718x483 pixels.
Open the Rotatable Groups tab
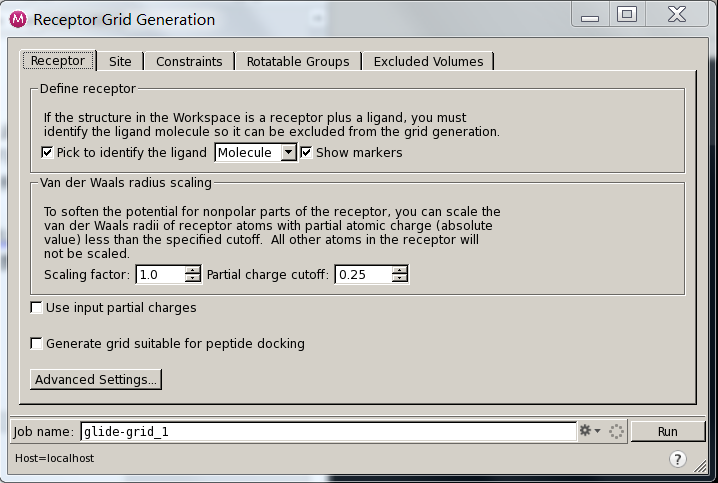298,61
